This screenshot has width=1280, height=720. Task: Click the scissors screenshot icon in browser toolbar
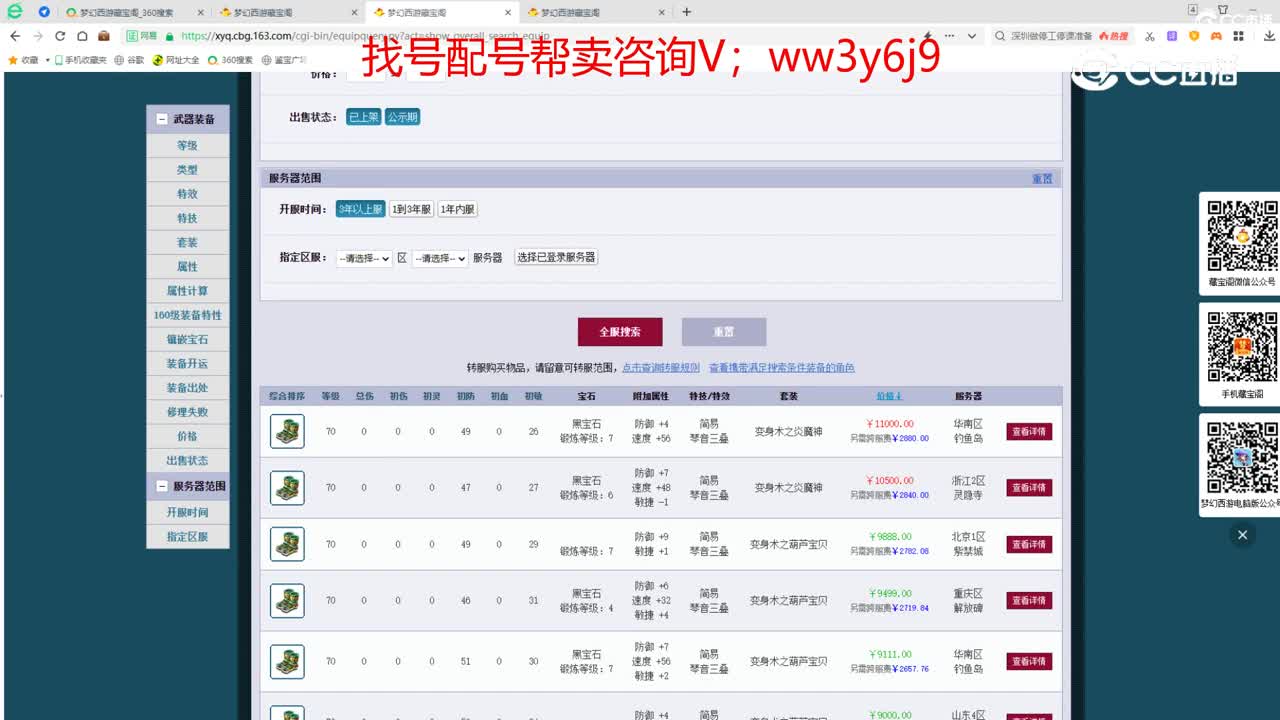tap(1149, 36)
